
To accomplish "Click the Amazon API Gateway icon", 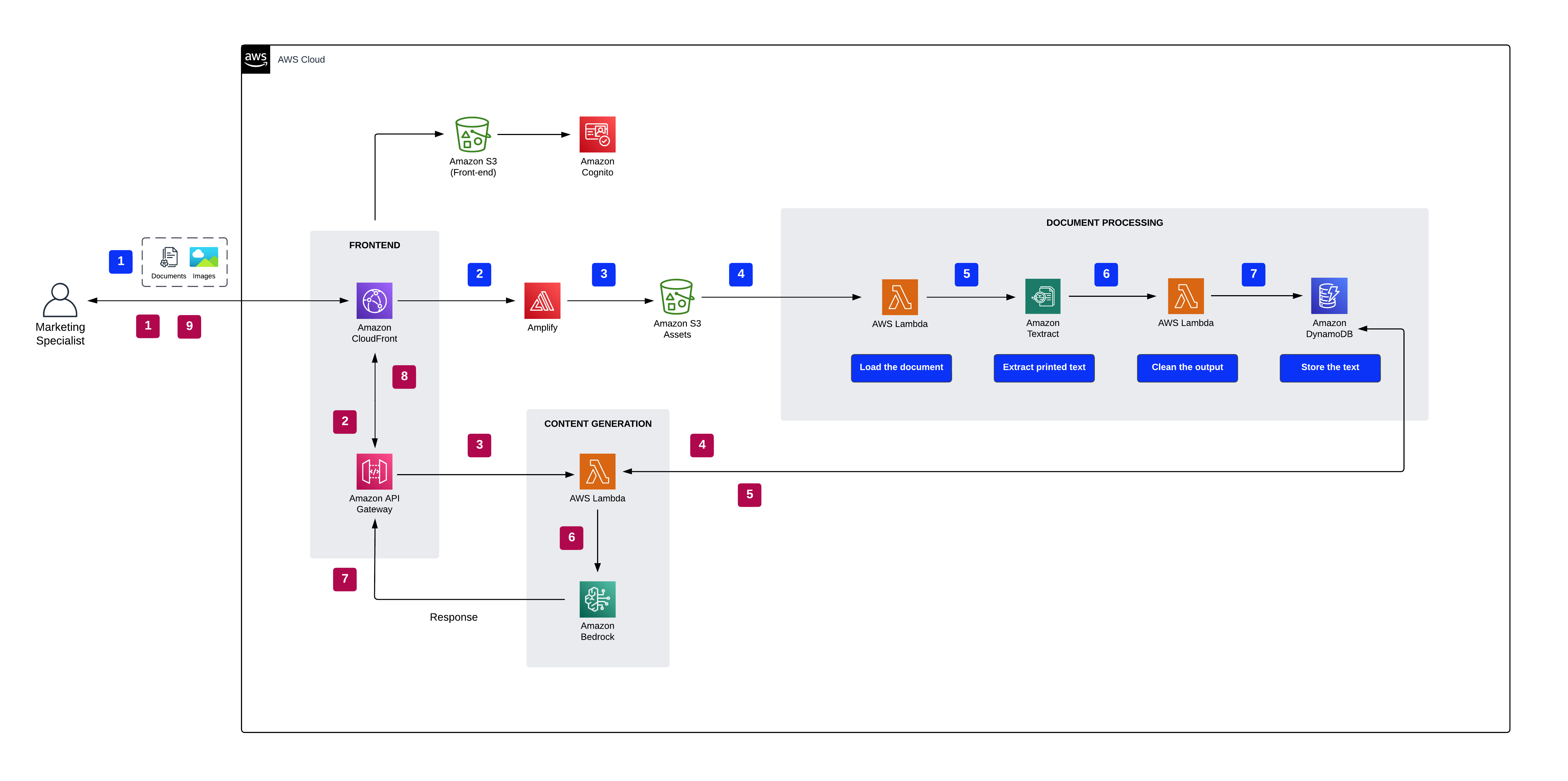I will point(374,471).
